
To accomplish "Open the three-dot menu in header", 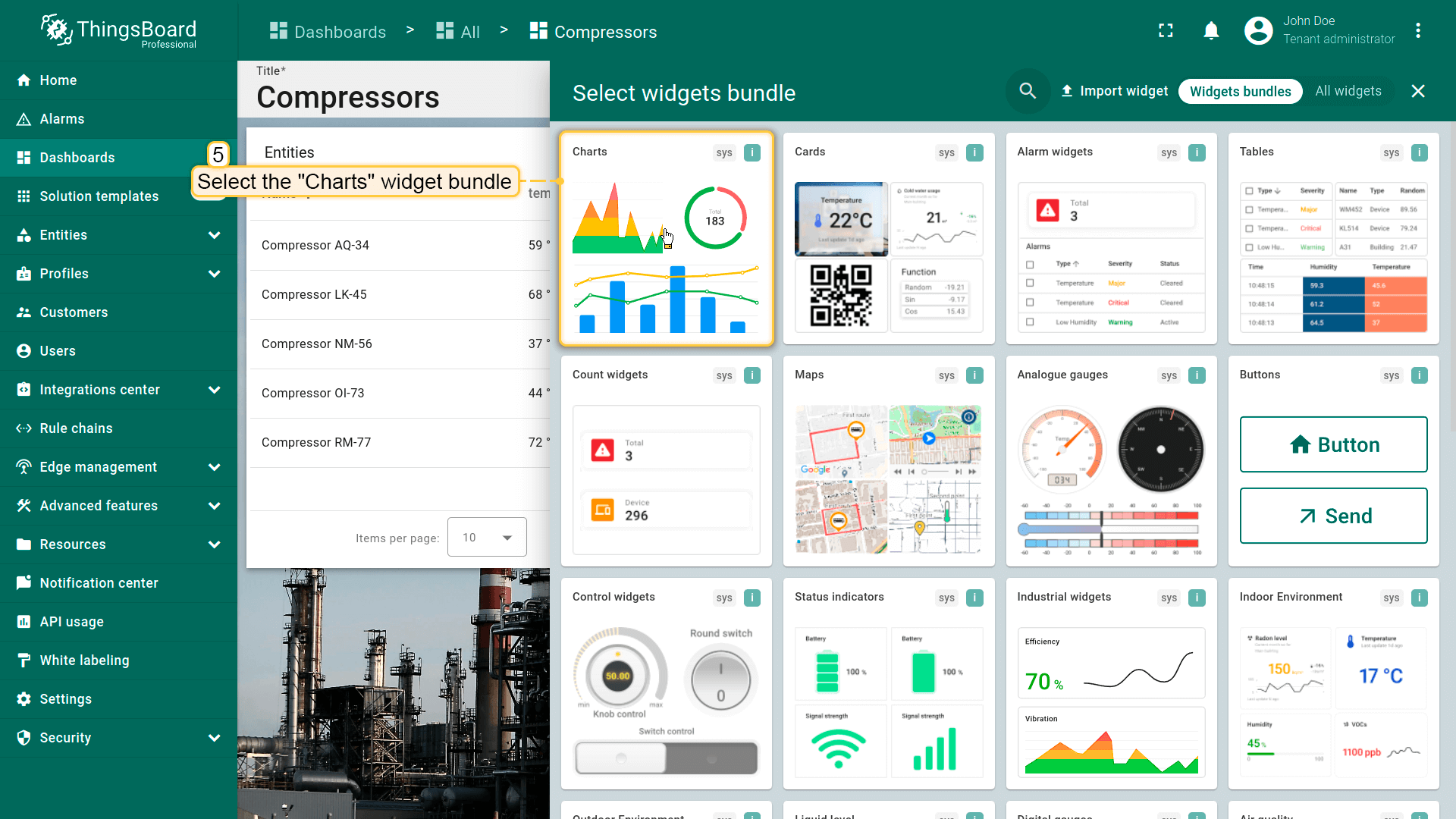I will [1417, 30].
